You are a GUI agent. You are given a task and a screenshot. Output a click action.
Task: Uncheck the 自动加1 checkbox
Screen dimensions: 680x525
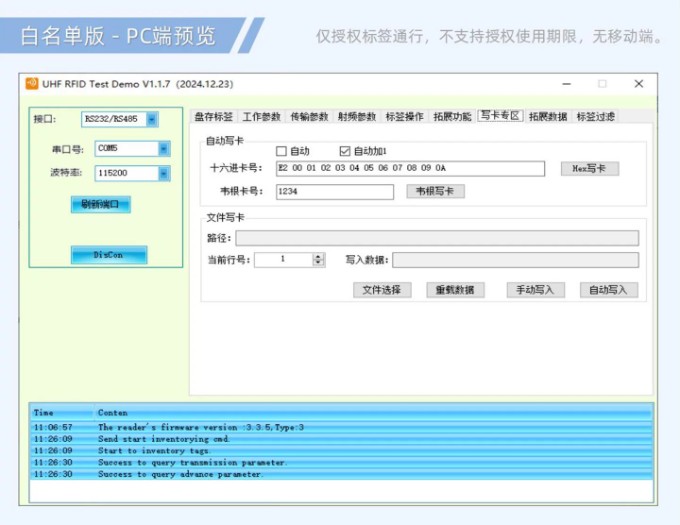click(x=345, y=151)
